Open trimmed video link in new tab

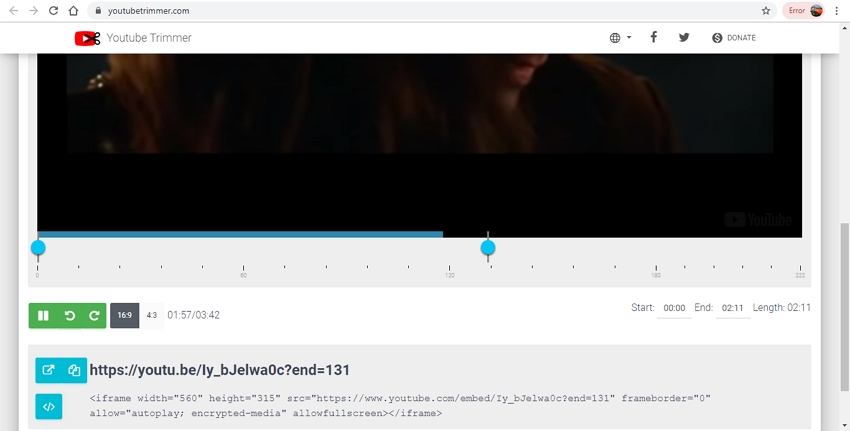pos(48,370)
